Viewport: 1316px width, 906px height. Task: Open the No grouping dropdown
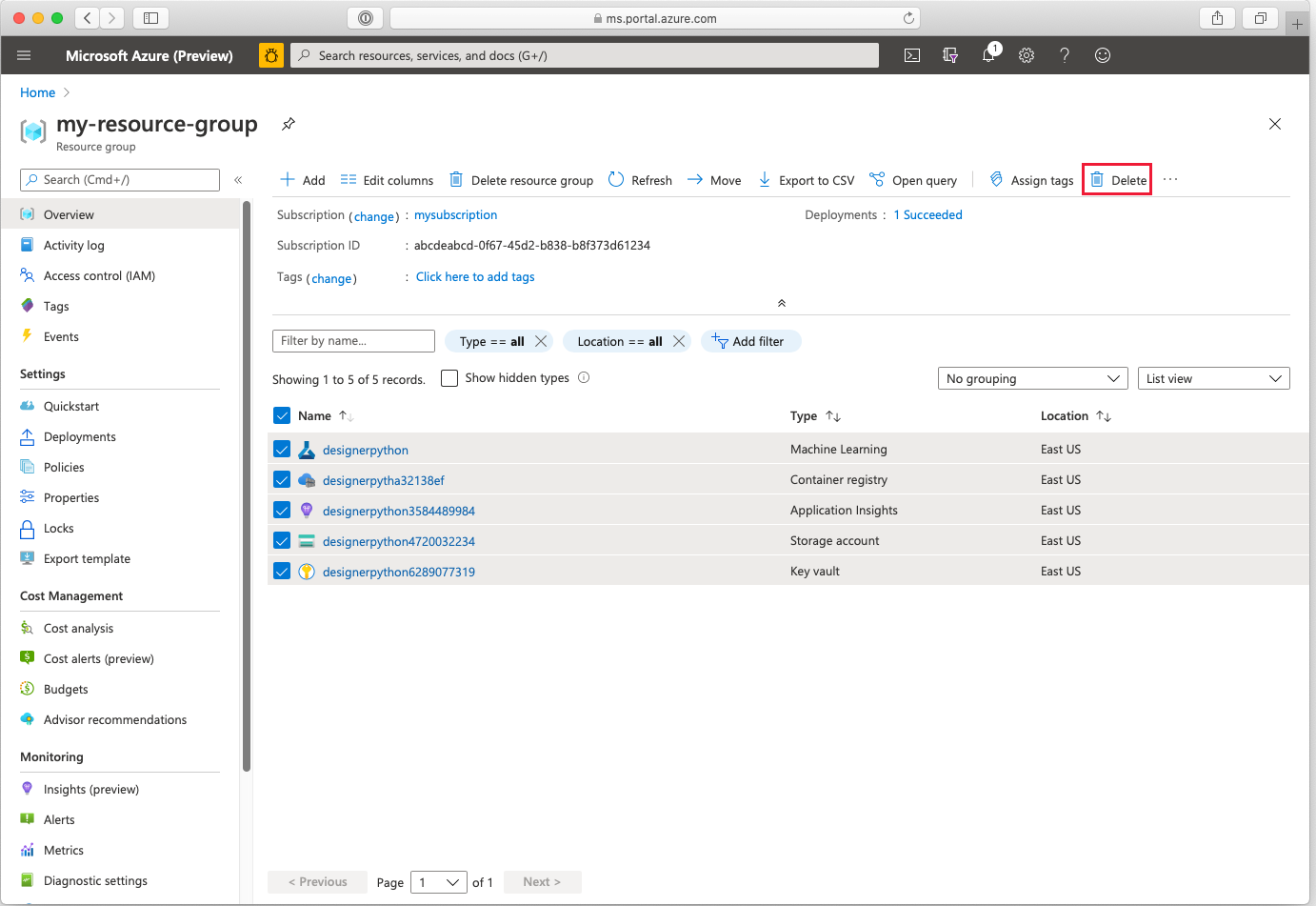[x=1032, y=378]
